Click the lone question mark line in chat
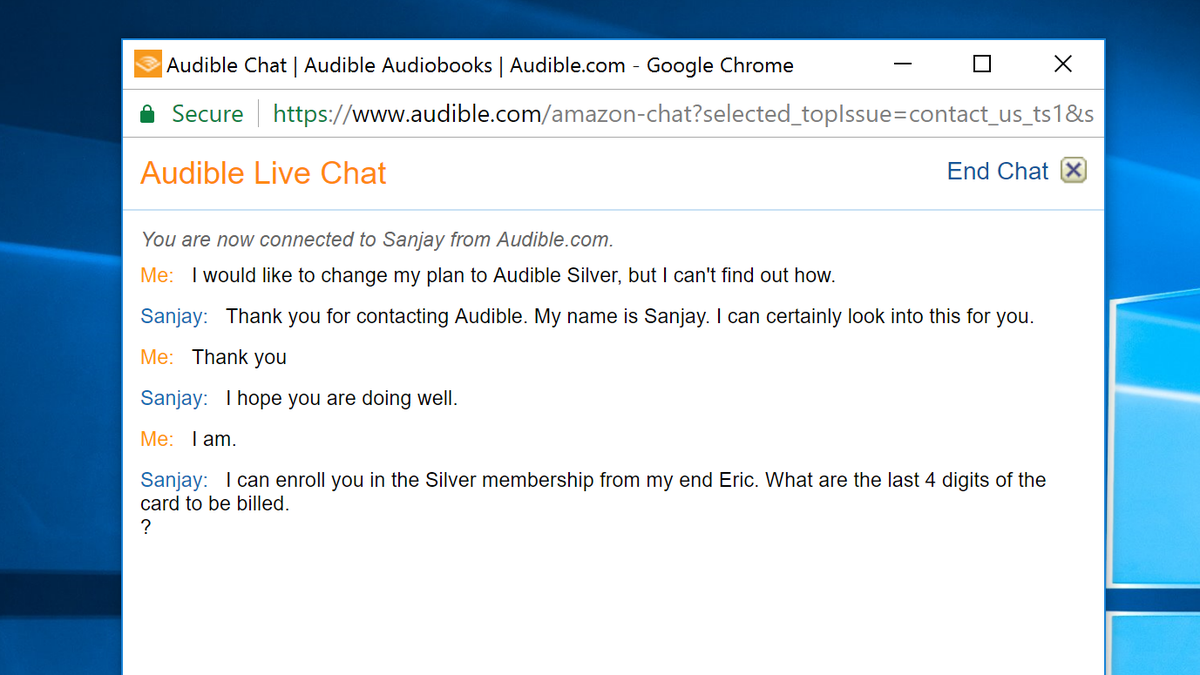 (146, 527)
